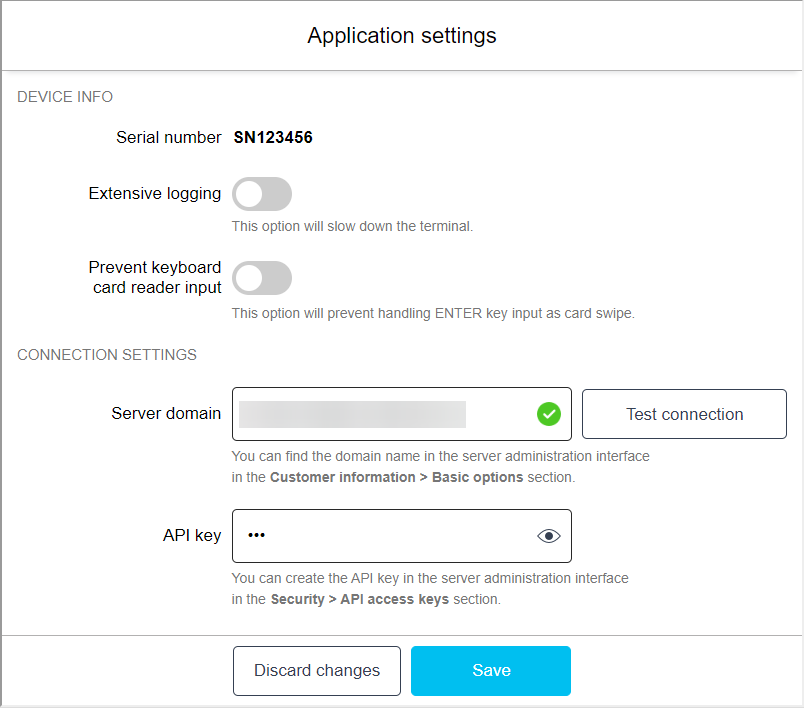Click the API key label
Viewport: 804px width, 710px height.
192,536
